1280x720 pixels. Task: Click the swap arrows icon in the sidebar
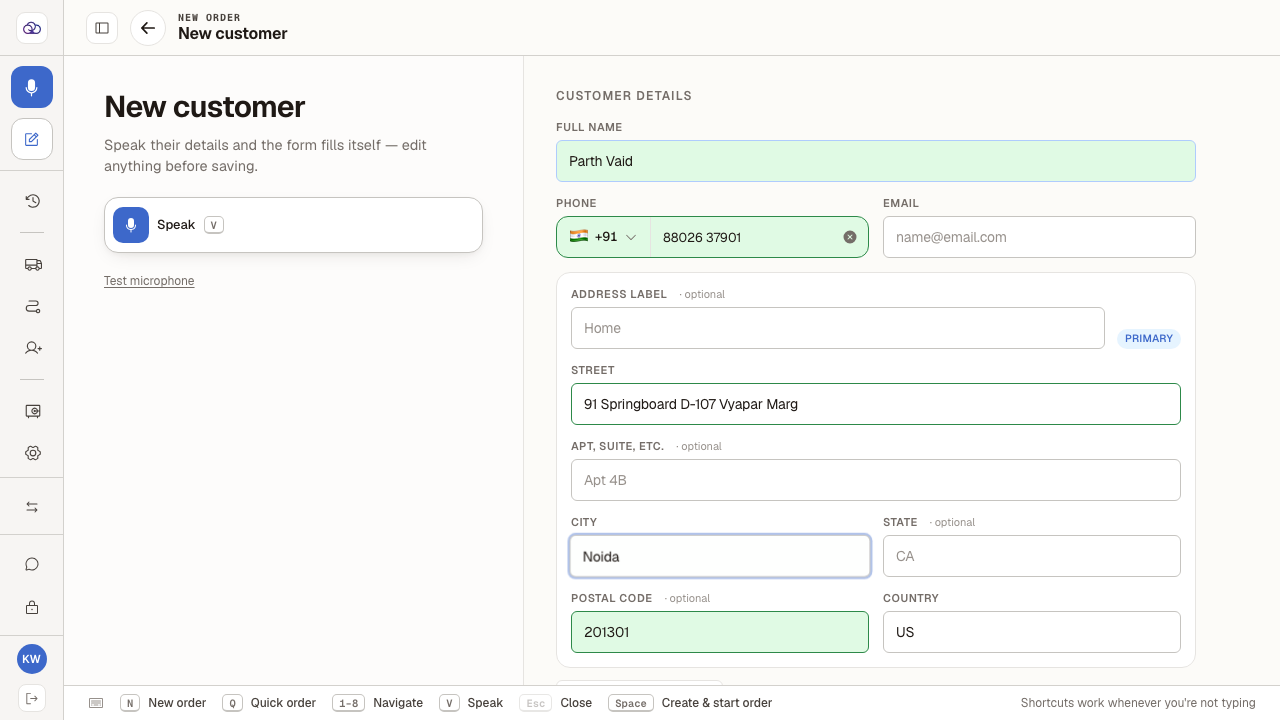[32, 507]
